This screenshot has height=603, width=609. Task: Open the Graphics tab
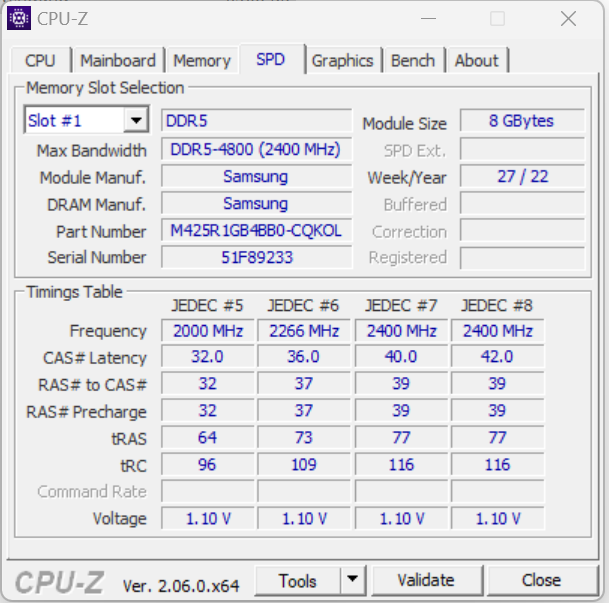(343, 60)
